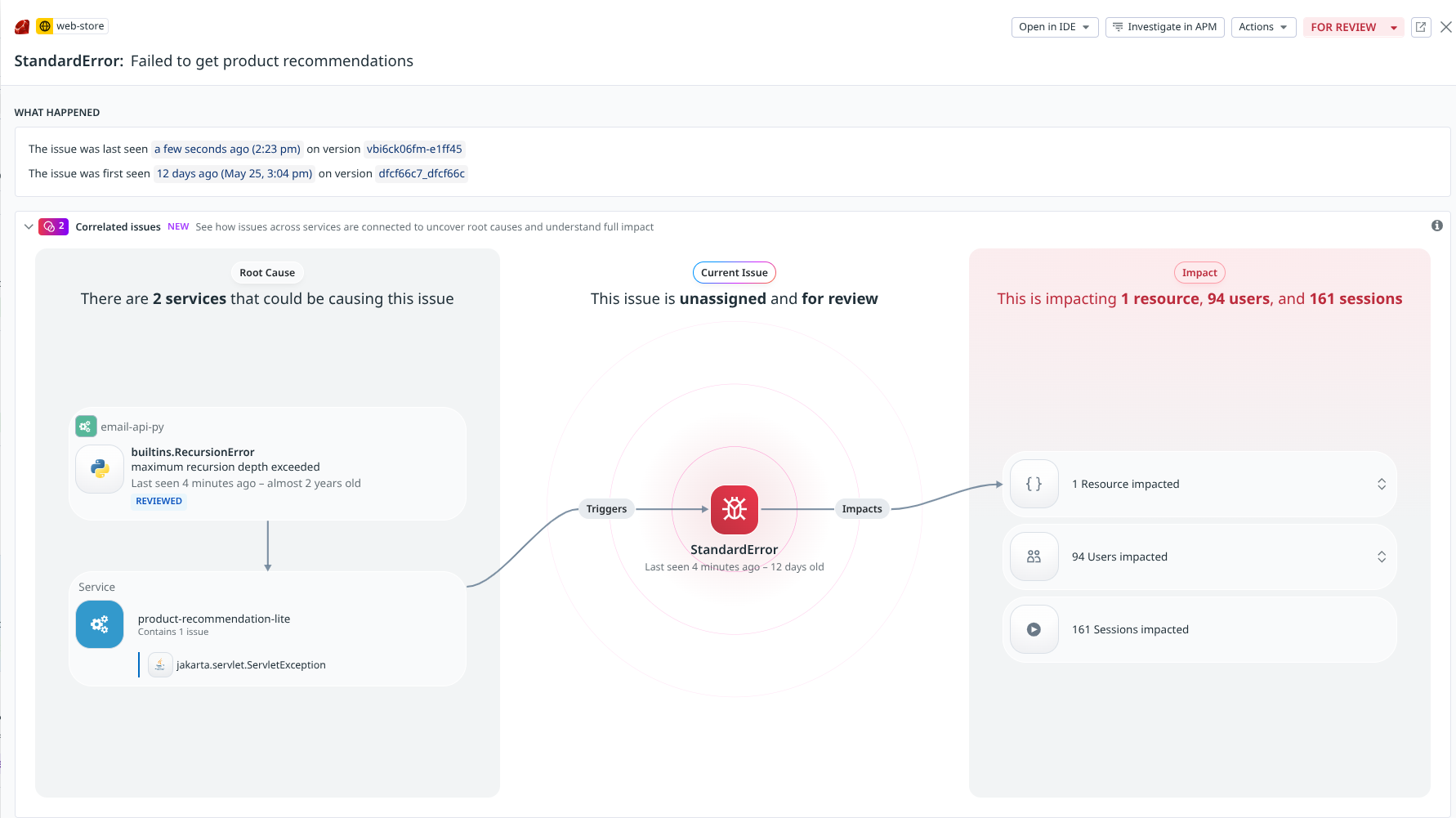Click the info icon in Correlated issues
1456x818 pixels.
tap(1436, 226)
